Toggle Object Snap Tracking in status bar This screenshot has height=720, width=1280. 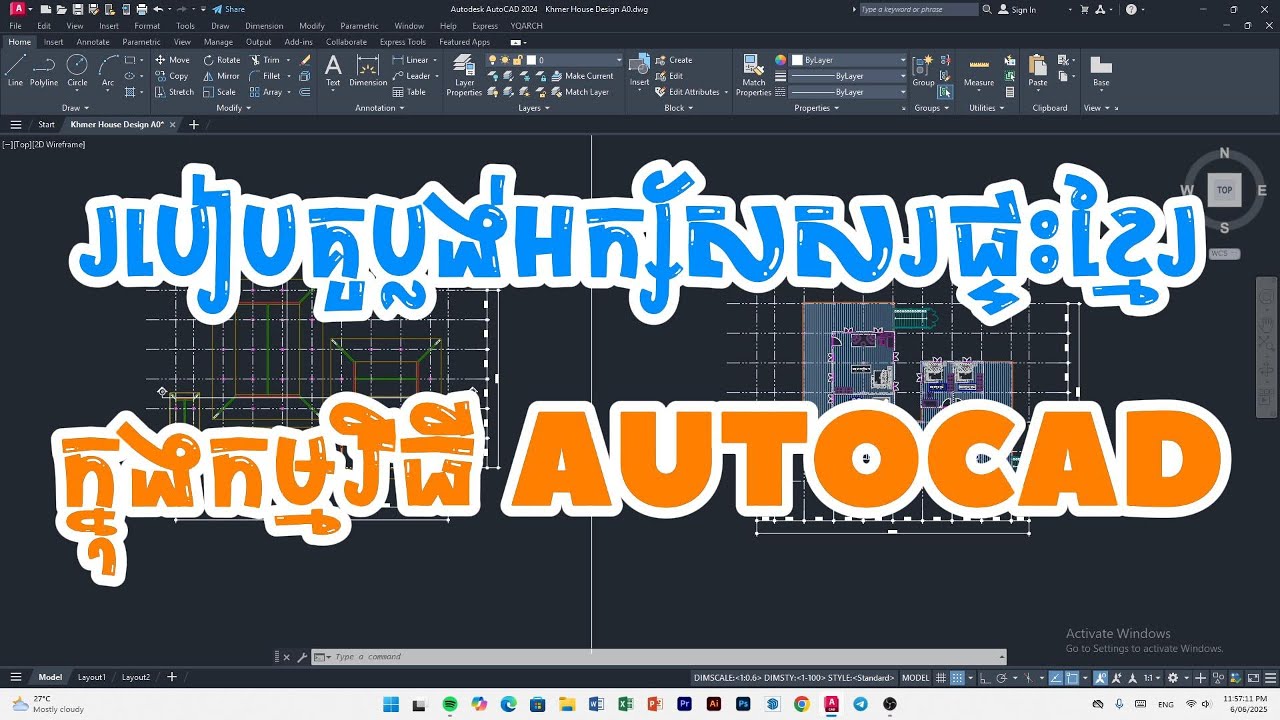pos(1056,678)
